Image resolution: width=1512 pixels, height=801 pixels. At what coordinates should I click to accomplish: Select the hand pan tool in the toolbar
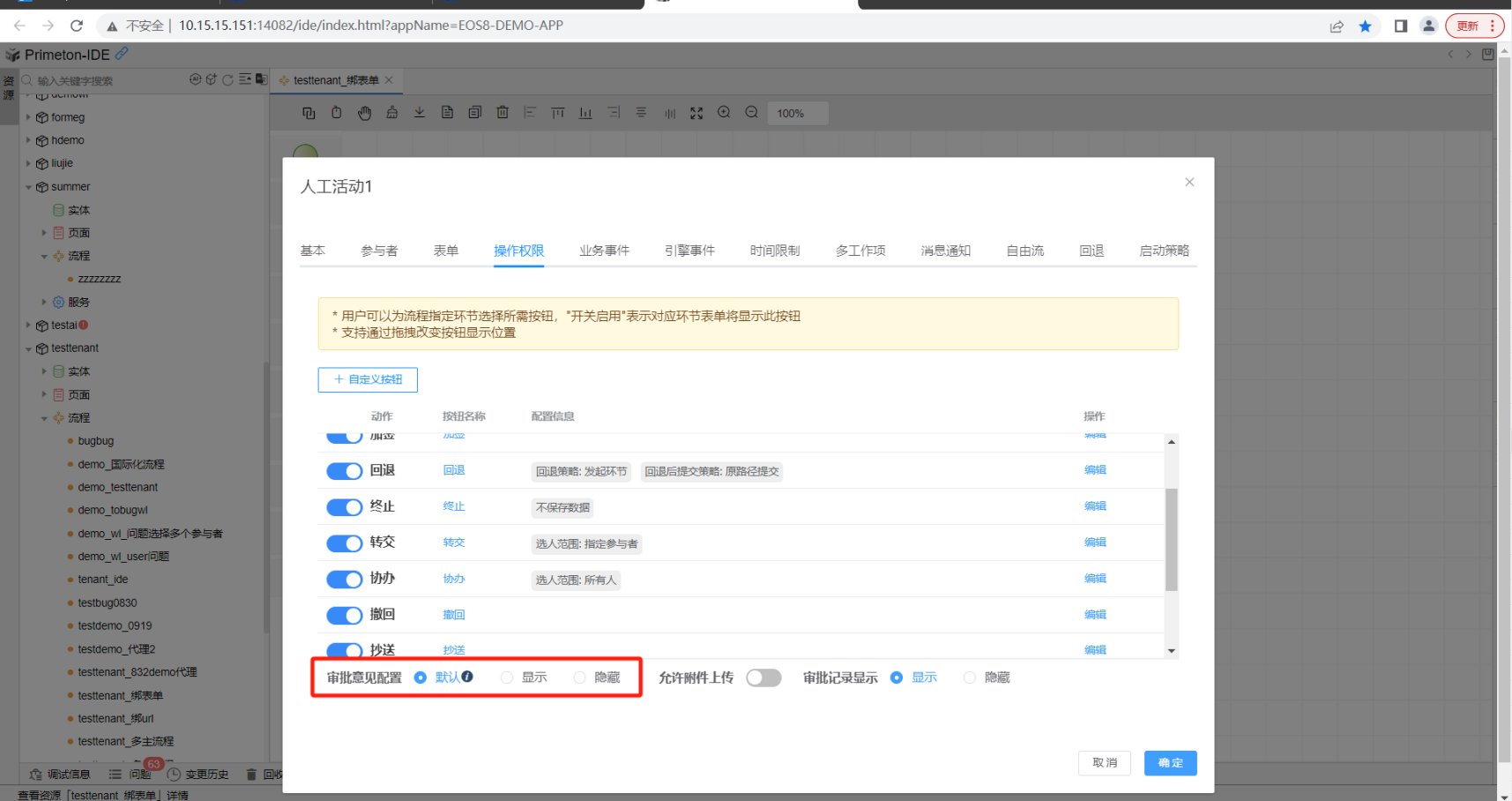pos(364,113)
